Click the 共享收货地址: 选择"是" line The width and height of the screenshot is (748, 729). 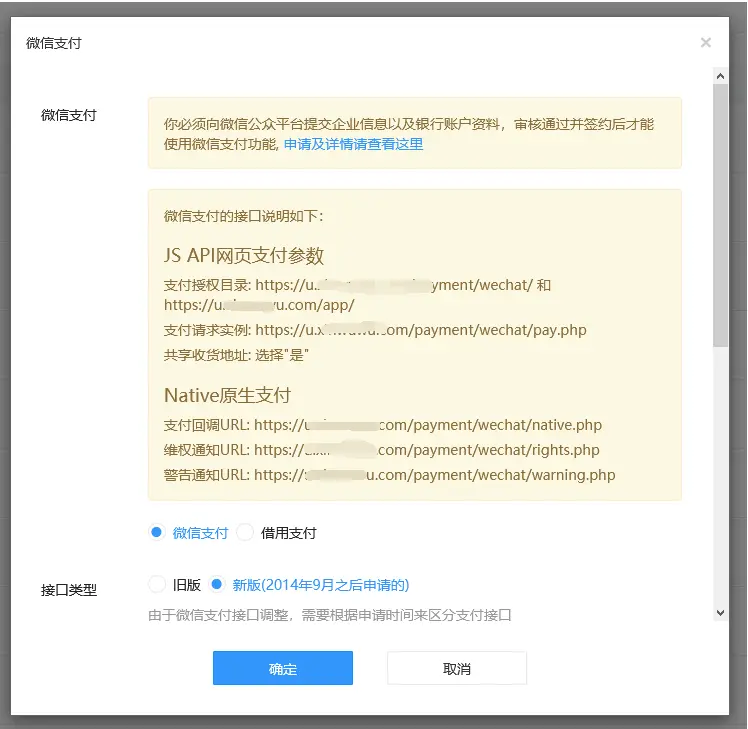click(236, 355)
